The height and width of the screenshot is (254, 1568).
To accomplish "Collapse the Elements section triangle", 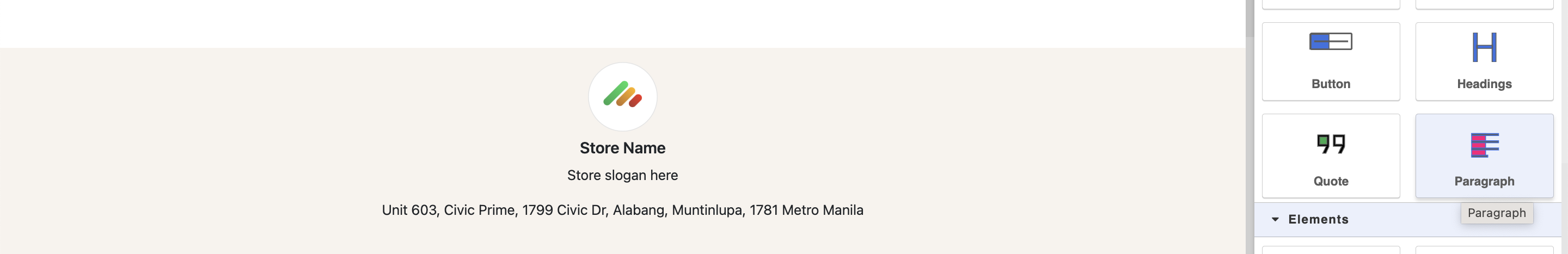I will 1275,219.
